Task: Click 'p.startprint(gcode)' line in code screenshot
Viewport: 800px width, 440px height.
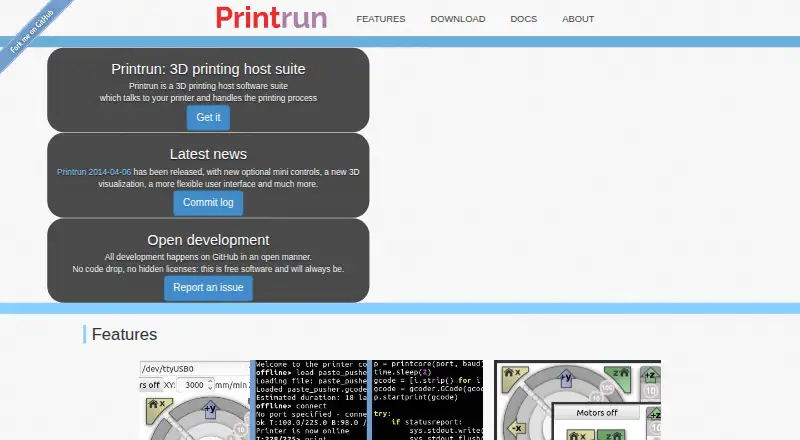Action: click(415, 397)
